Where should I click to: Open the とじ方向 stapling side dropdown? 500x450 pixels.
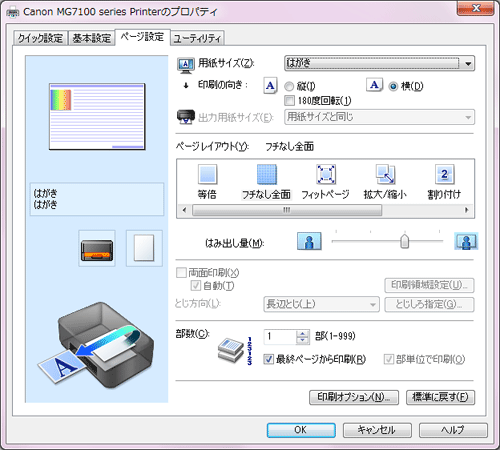point(321,304)
